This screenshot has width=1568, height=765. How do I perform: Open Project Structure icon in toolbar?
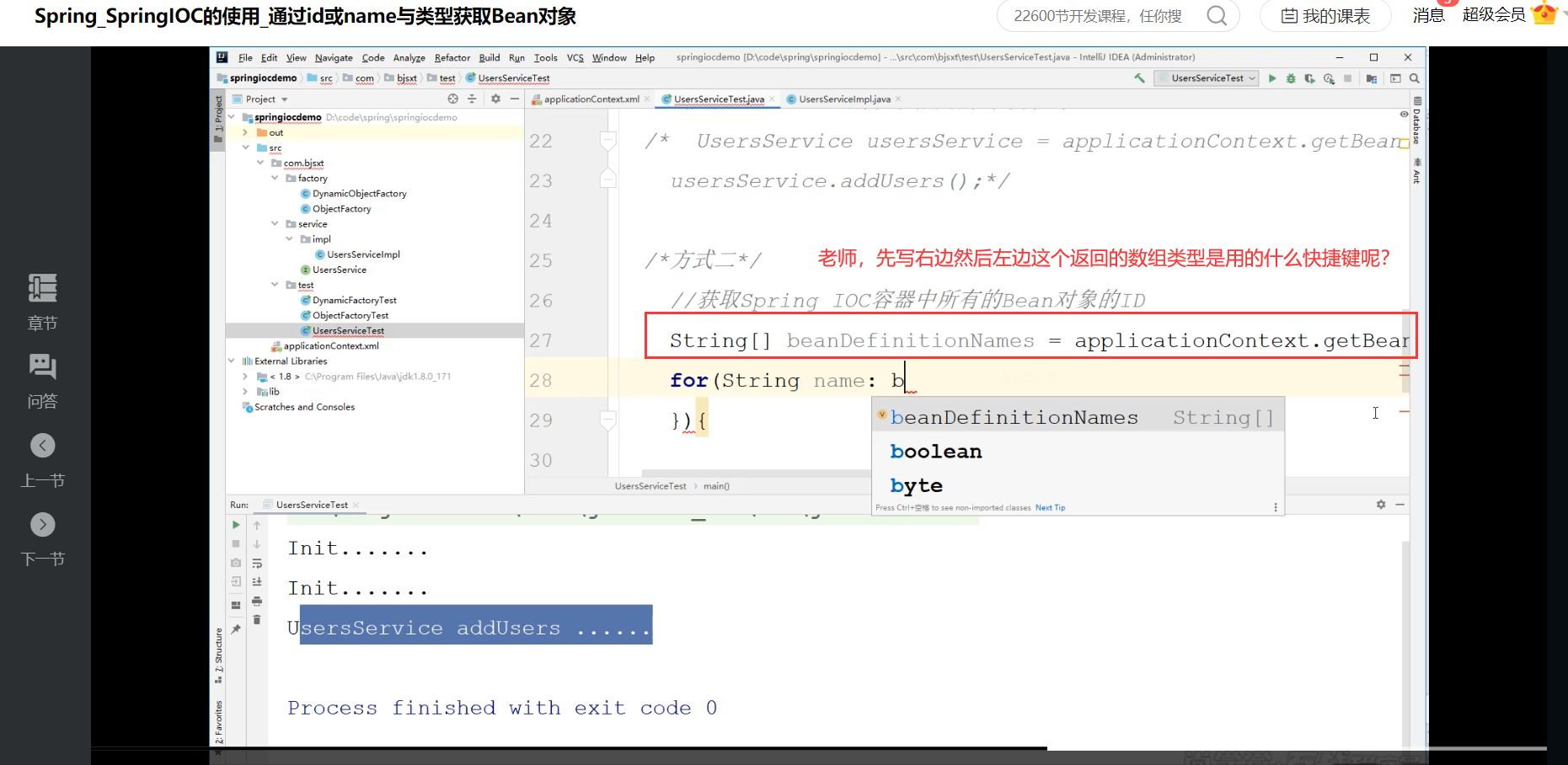point(1372,78)
